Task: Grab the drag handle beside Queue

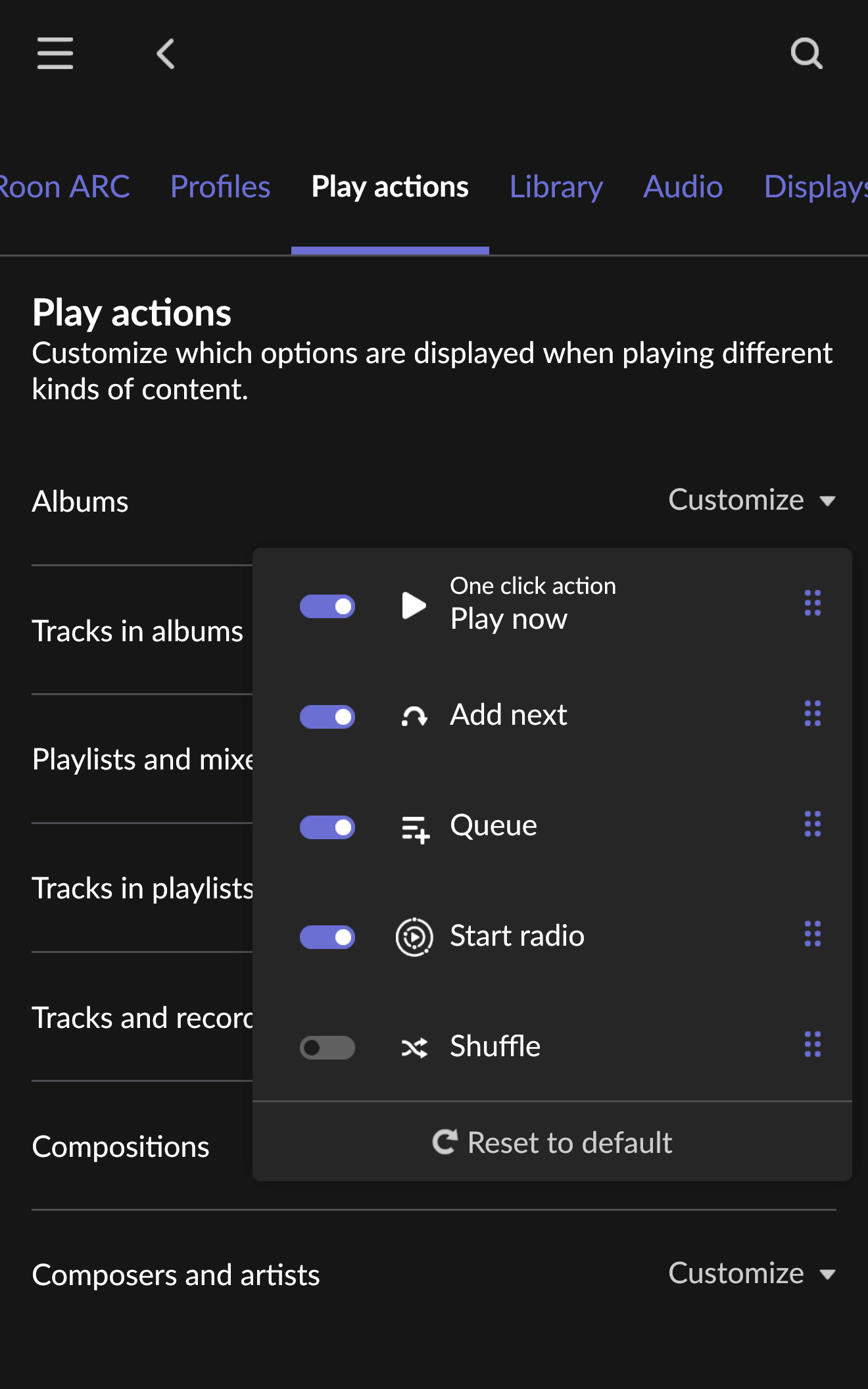Action: (813, 823)
